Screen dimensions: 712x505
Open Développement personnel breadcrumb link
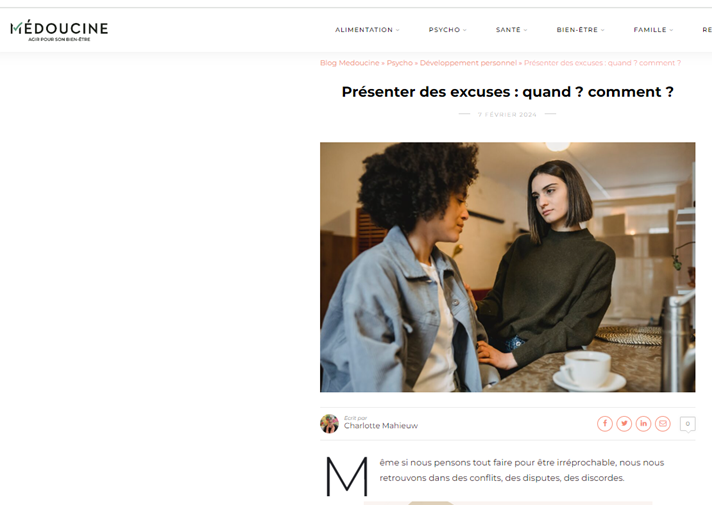tap(468, 63)
